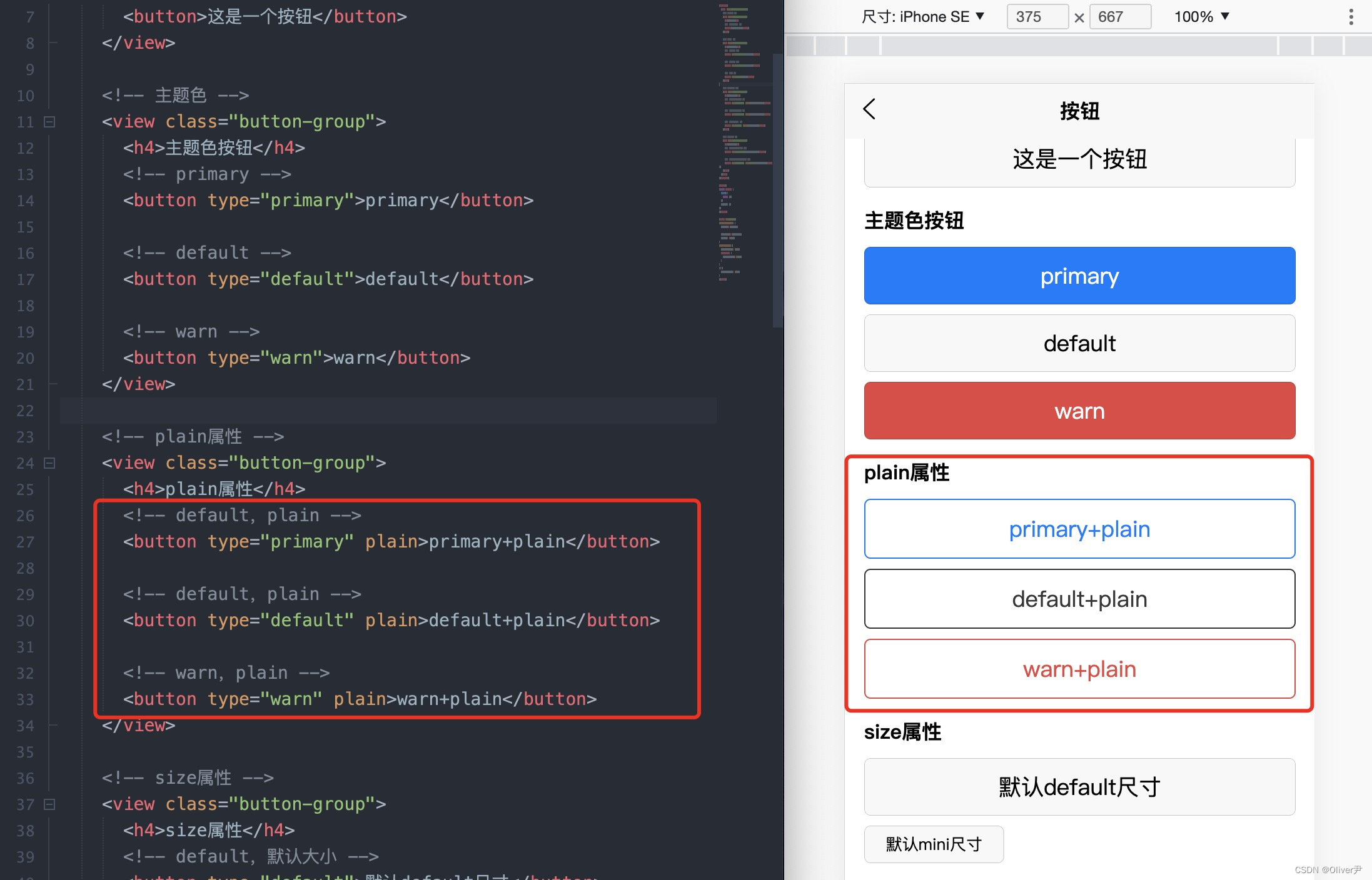Click the 按钮 page title
The height and width of the screenshot is (880, 1372).
[x=1079, y=111]
